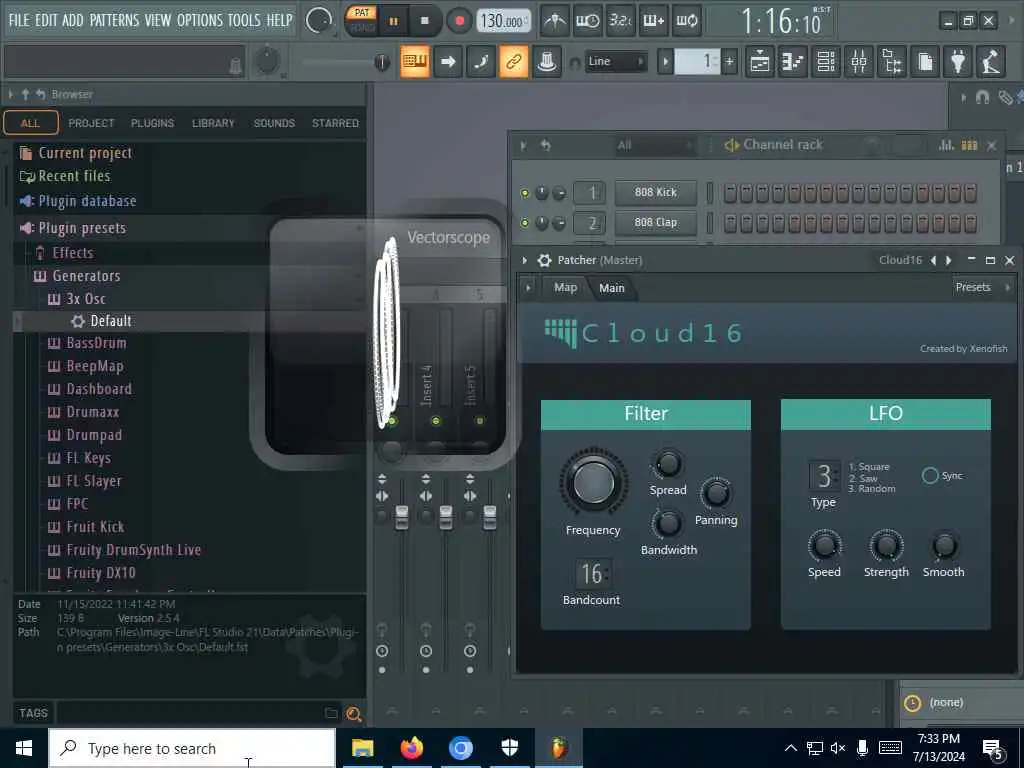
Task: Toggle typing keyboard to piano
Action: pos(415,61)
